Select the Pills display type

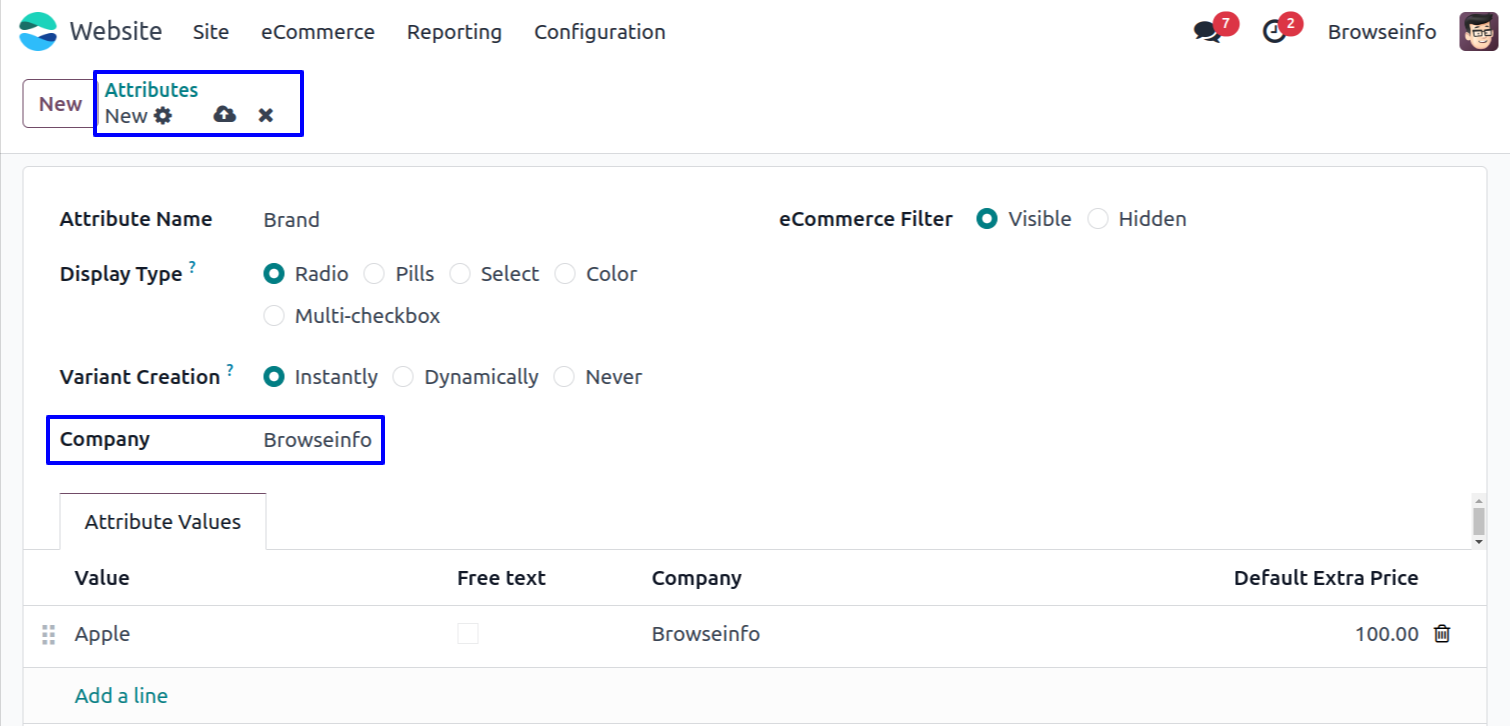pos(374,274)
